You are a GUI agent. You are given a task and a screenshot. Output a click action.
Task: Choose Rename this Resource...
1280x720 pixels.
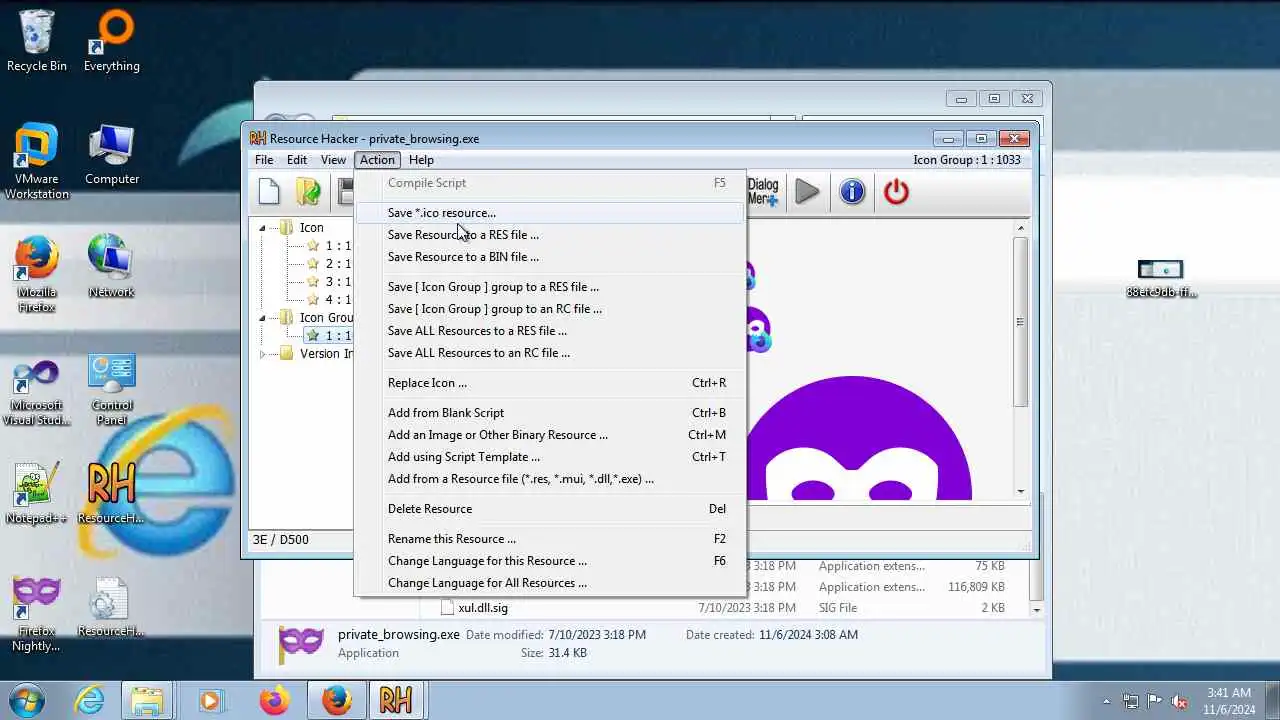(550, 539)
